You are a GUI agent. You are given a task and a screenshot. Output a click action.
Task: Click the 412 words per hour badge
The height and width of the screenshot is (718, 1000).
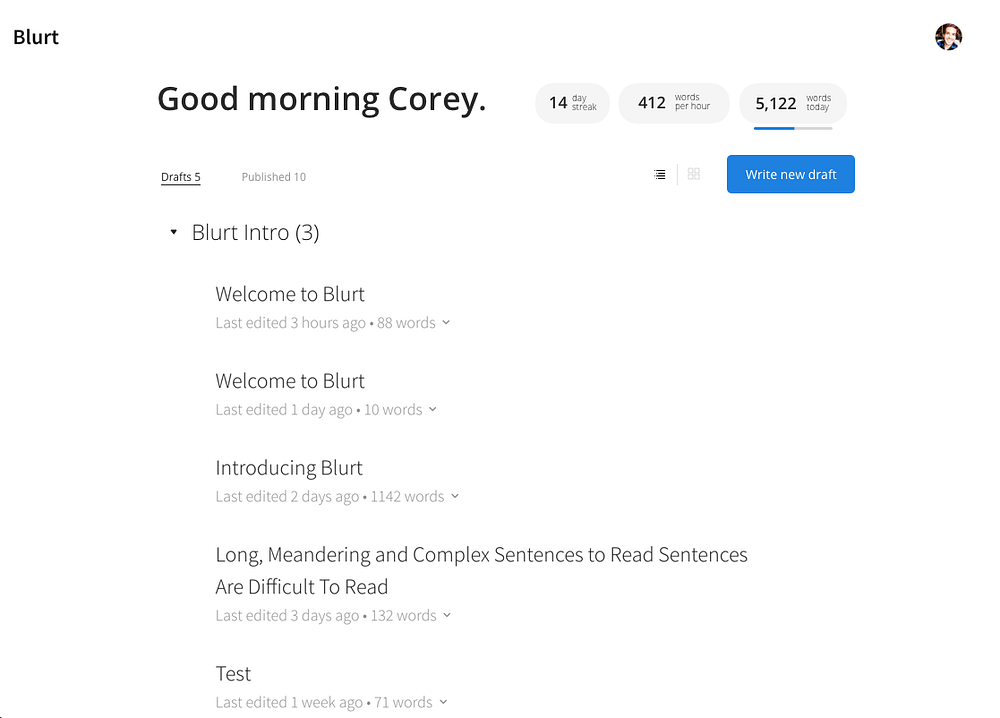tap(673, 103)
